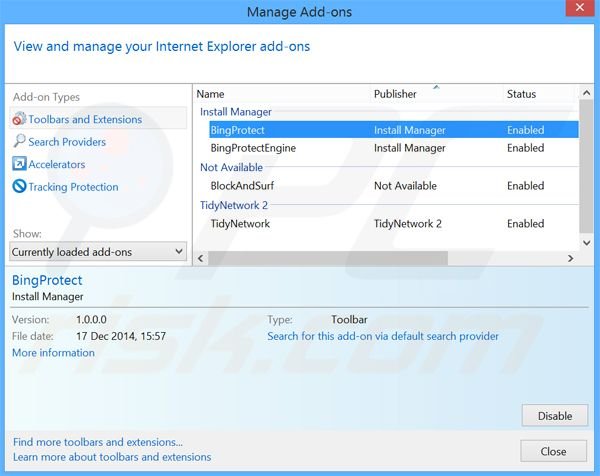Click the BingProtect details heading
Image resolution: width=600 pixels, height=476 pixels.
click(47, 280)
